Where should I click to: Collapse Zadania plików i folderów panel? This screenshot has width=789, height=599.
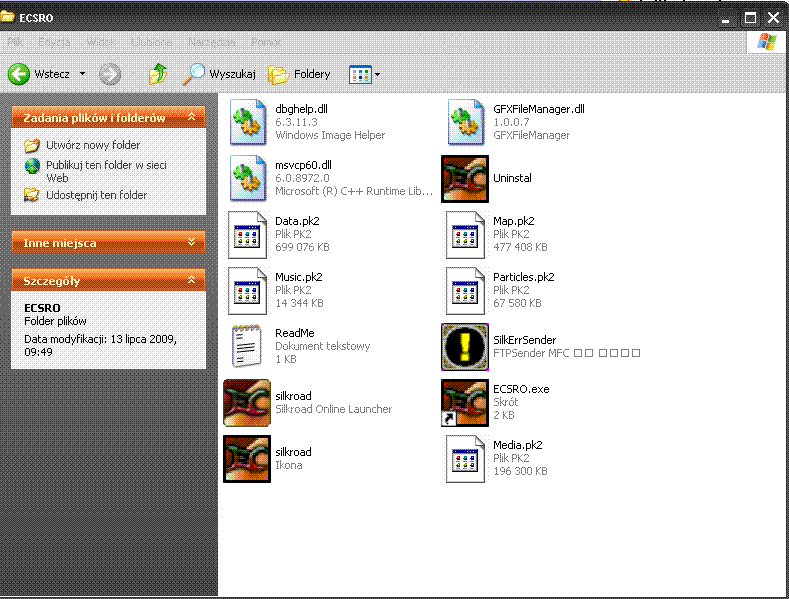[191, 117]
